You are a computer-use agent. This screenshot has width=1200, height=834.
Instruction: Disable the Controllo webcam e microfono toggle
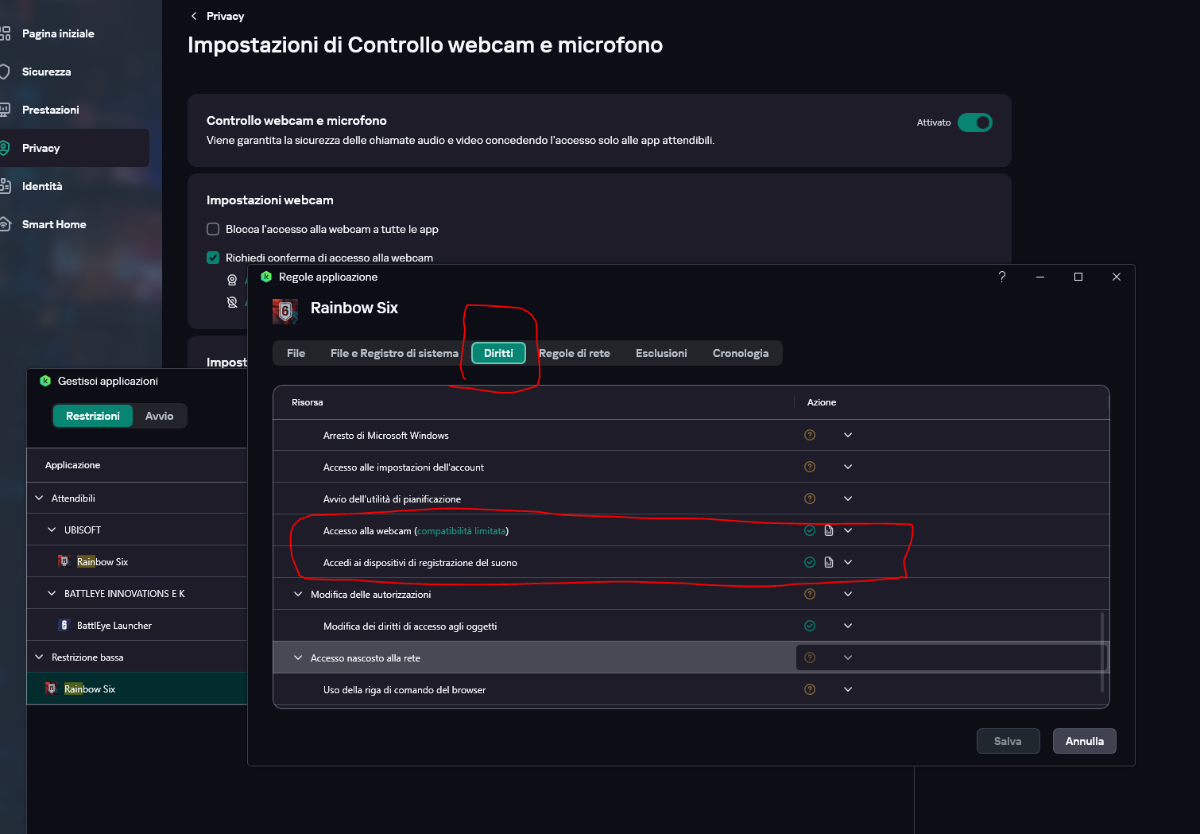pyautogui.click(x=974, y=122)
